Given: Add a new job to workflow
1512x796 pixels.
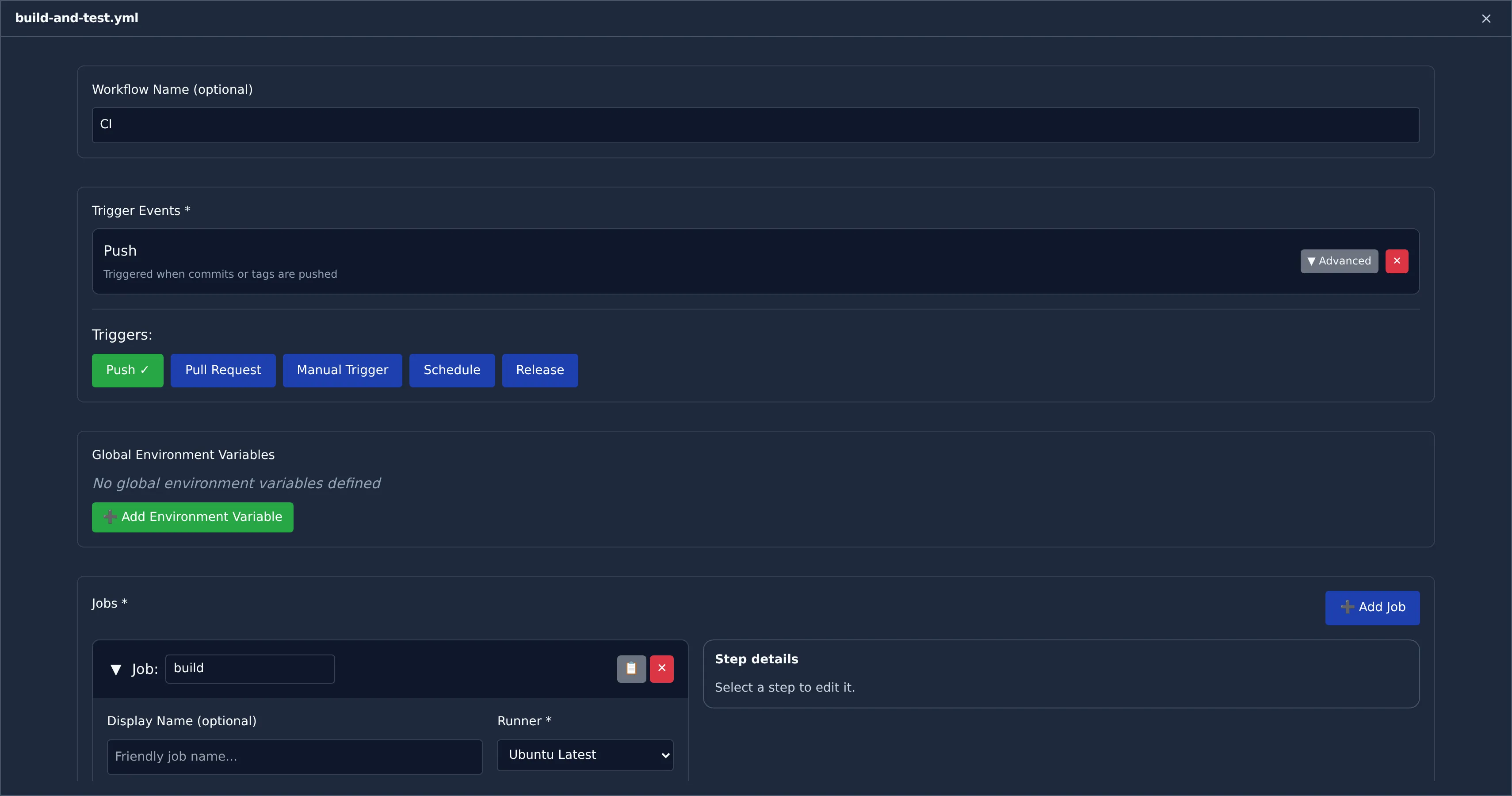Looking at the screenshot, I should pyautogui.click(x=1372, y=608).
